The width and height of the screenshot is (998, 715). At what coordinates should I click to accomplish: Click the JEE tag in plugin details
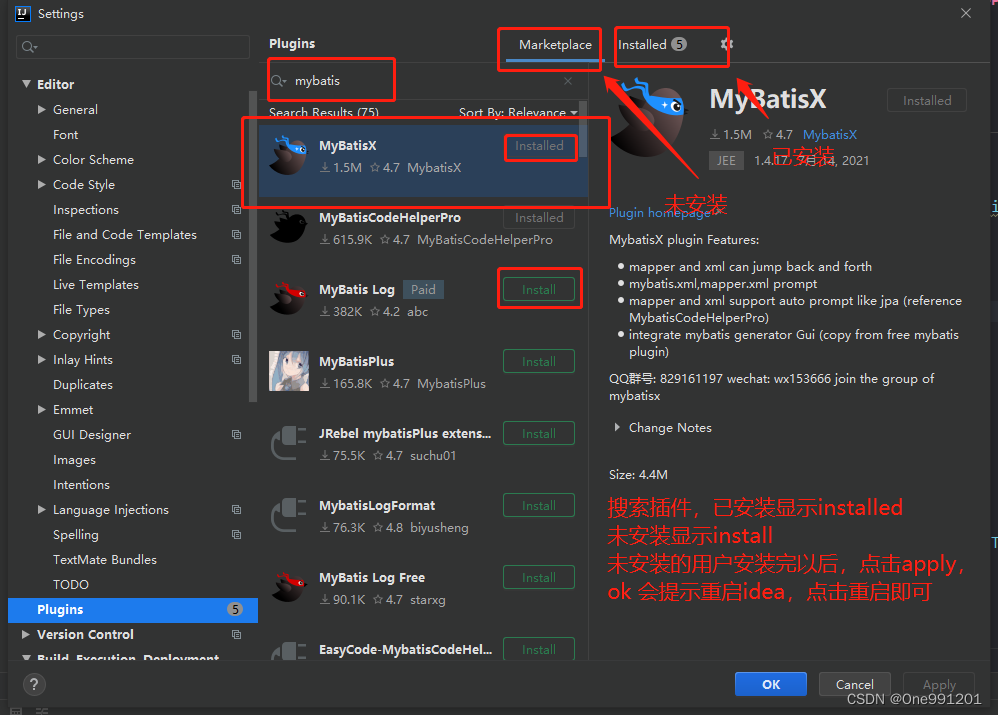726,160
